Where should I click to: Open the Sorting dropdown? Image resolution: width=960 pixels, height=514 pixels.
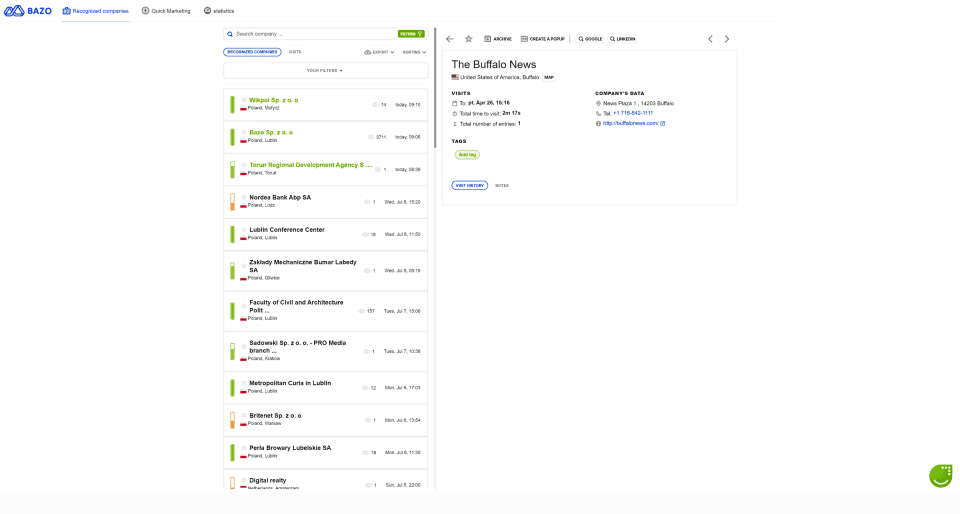coord(414,52)
